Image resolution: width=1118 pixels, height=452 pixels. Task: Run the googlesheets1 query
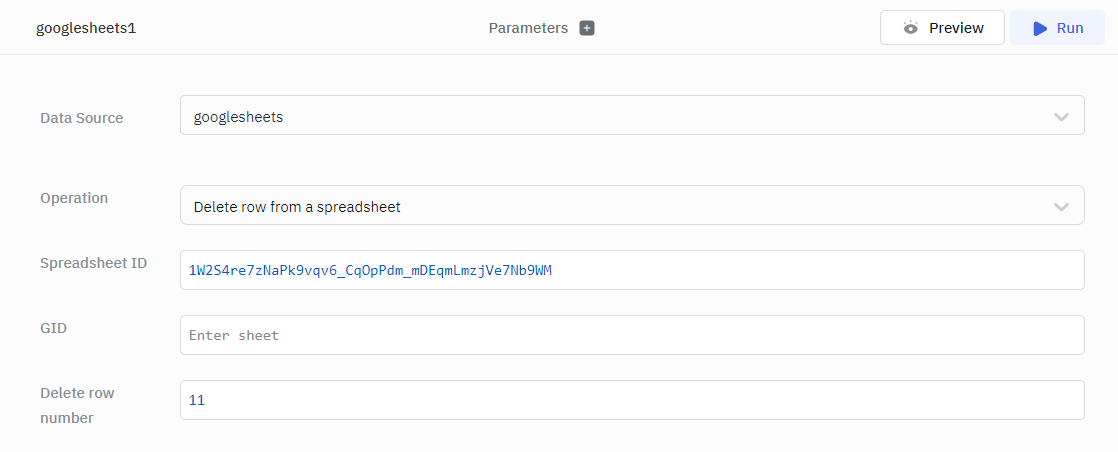(x=1058, y=28)
